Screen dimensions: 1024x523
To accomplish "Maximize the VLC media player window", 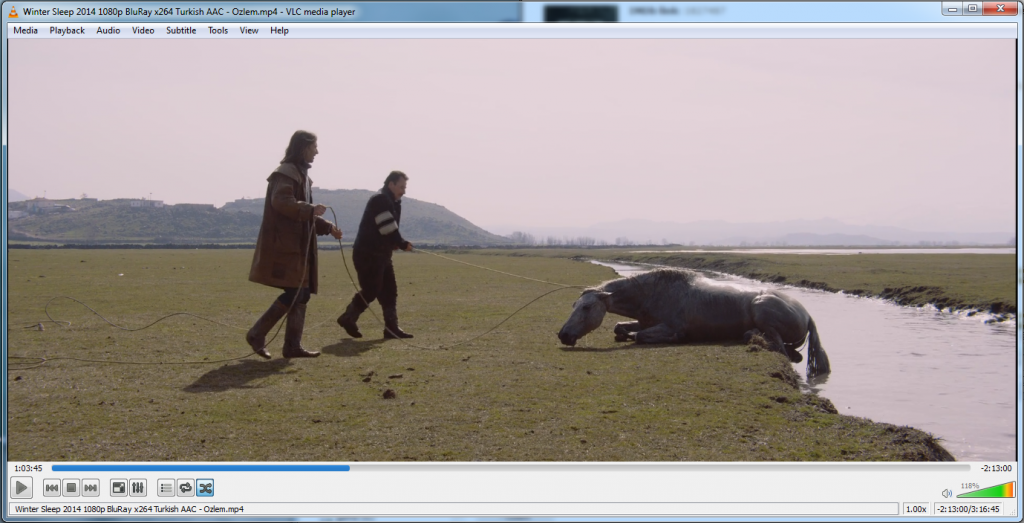I will 972,8.
